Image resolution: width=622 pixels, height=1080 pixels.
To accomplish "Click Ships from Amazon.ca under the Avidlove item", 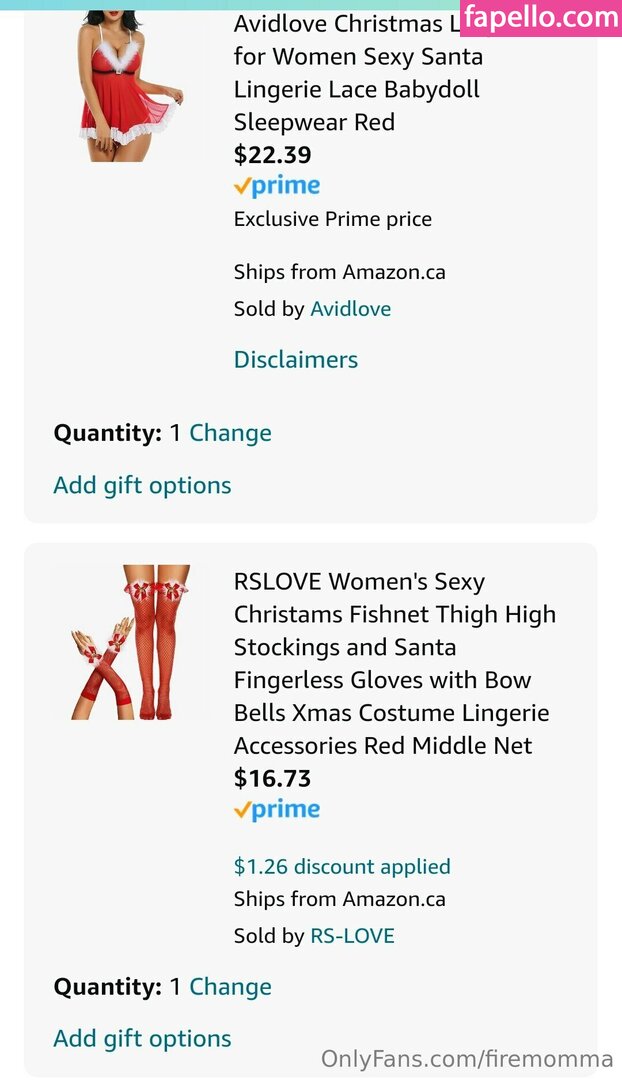I will (340, 272).
